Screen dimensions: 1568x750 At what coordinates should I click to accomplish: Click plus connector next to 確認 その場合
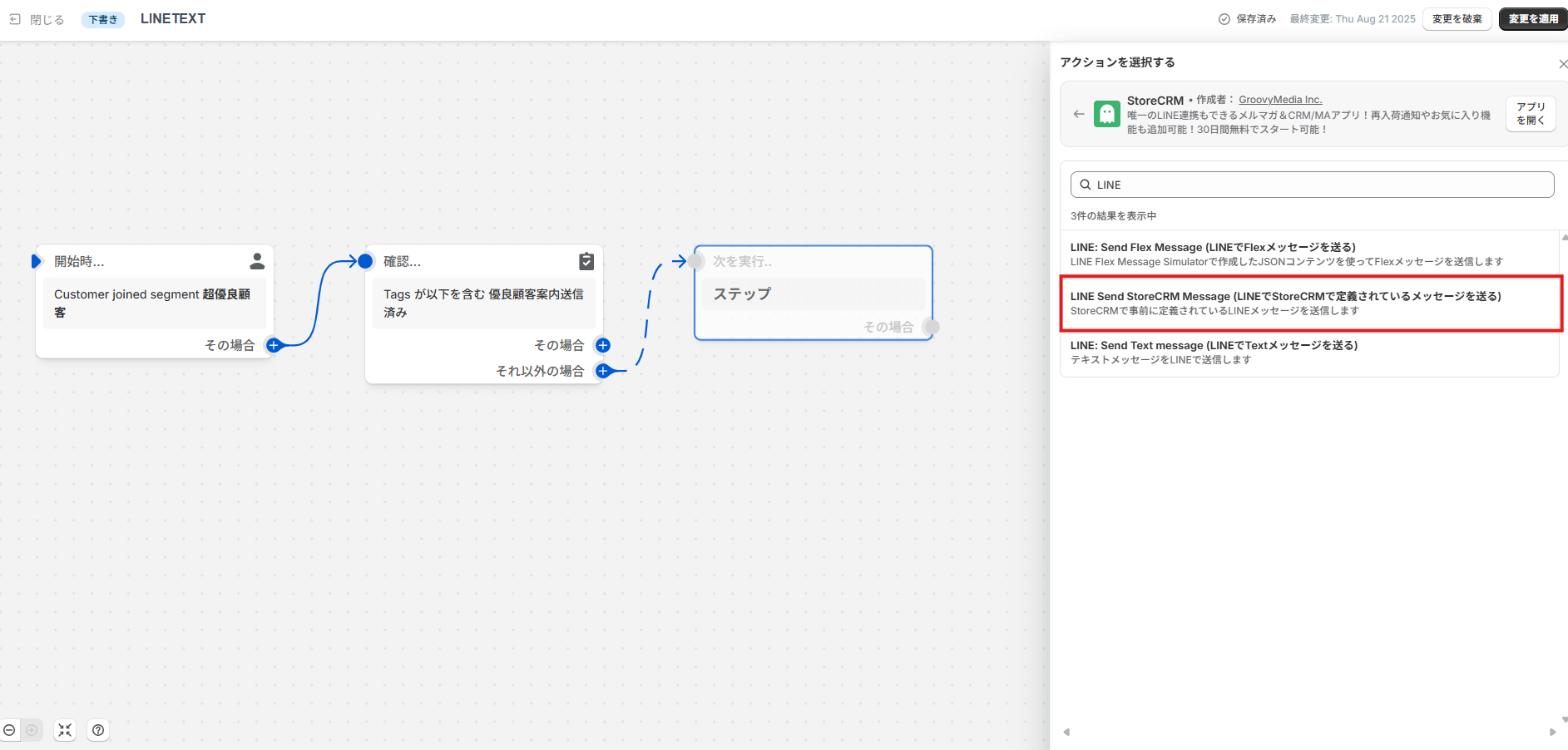(603, 345)
